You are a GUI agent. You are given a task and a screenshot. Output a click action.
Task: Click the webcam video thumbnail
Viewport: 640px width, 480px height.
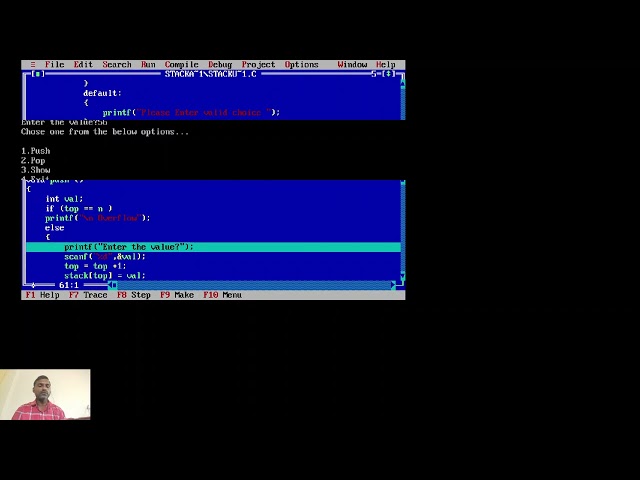click(x=45, y=394)
